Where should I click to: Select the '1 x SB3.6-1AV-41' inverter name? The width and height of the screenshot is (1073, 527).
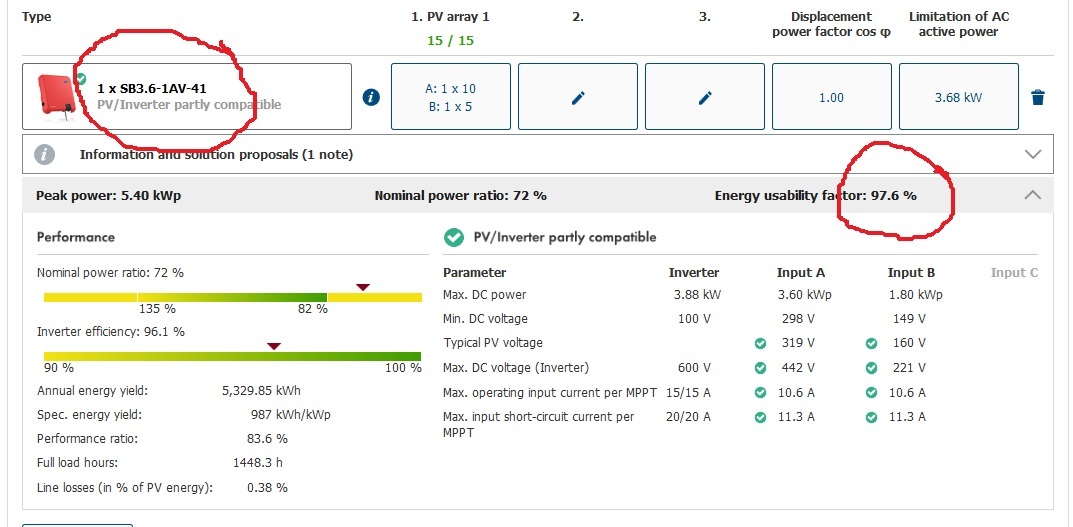tap(152, 89)
